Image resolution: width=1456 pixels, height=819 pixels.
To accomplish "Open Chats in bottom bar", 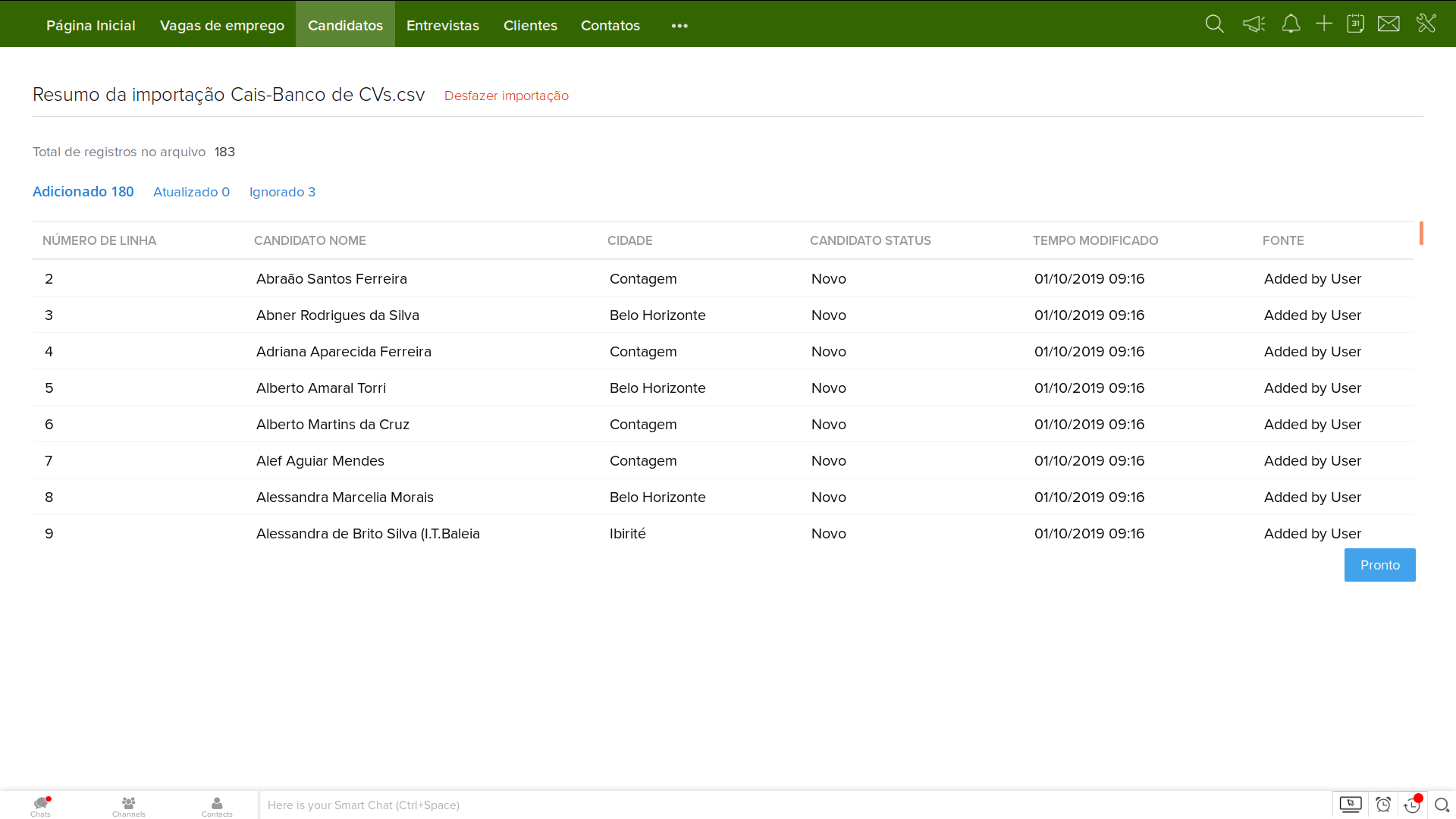I will pyautogui.click(x=41, y=806).
